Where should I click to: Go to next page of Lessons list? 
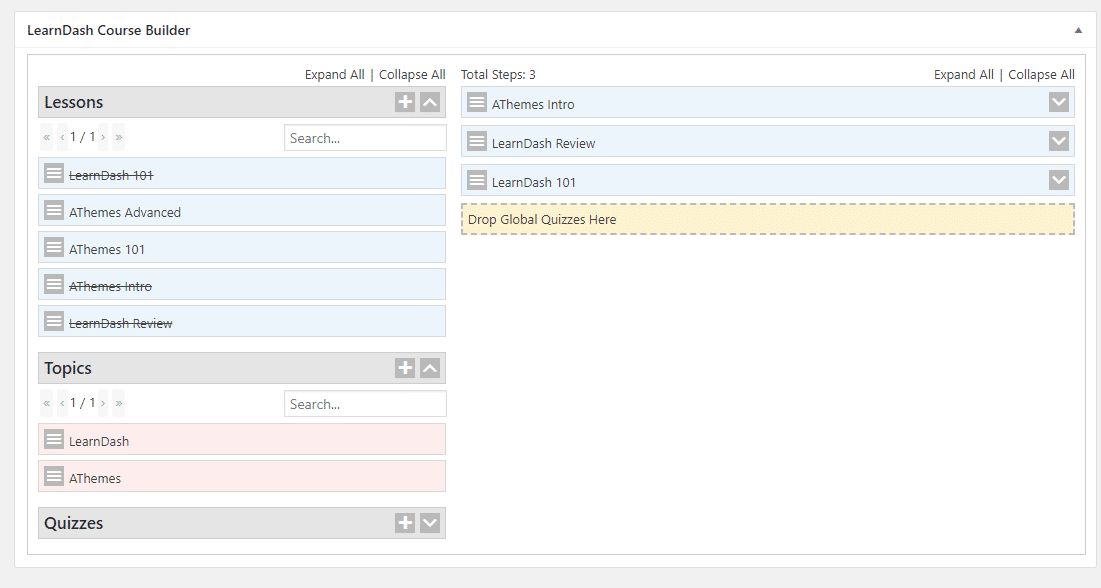pos(103,137)
